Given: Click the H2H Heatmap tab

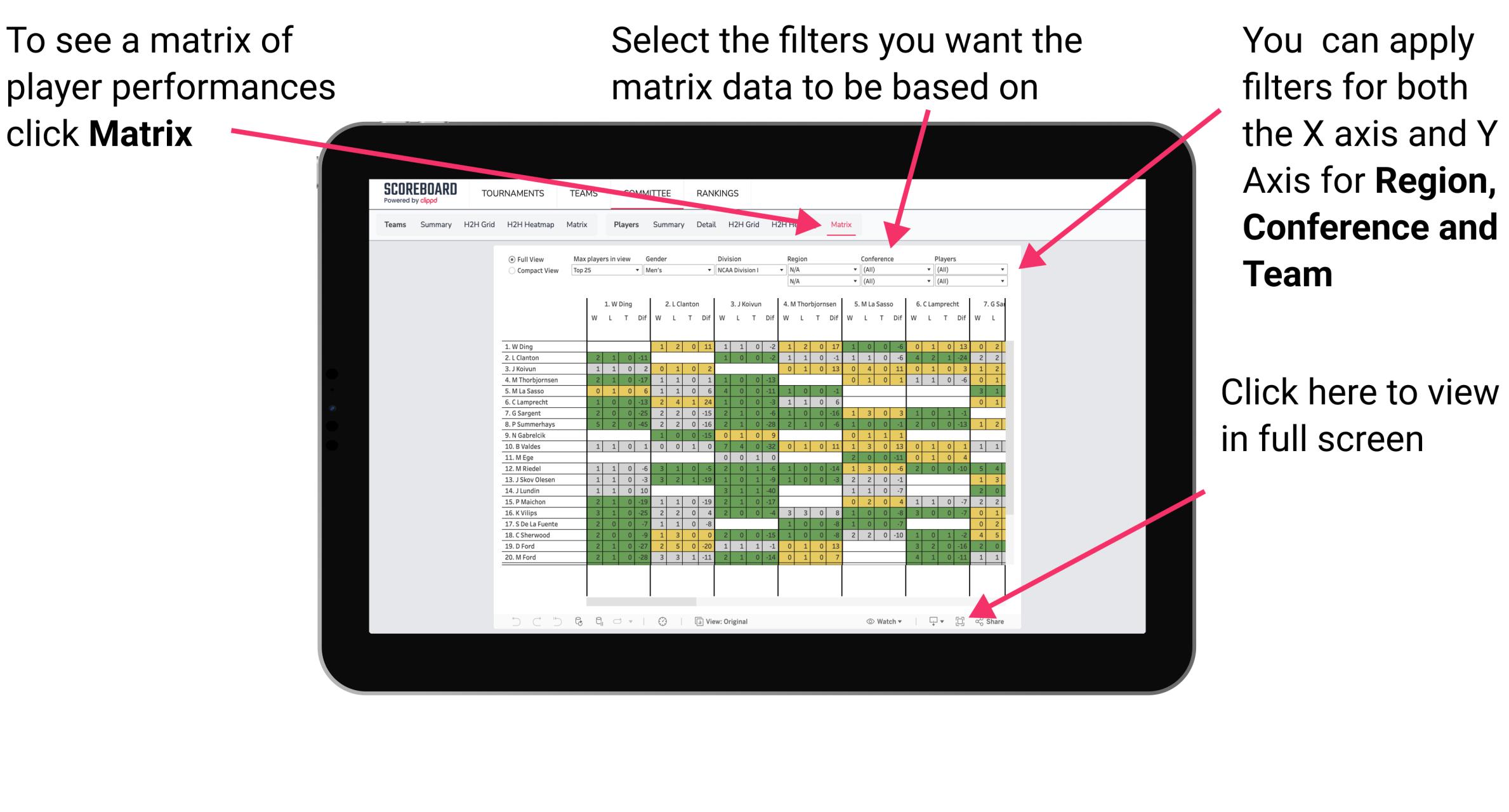Looking at the screenshot, I should pos(536,224).
